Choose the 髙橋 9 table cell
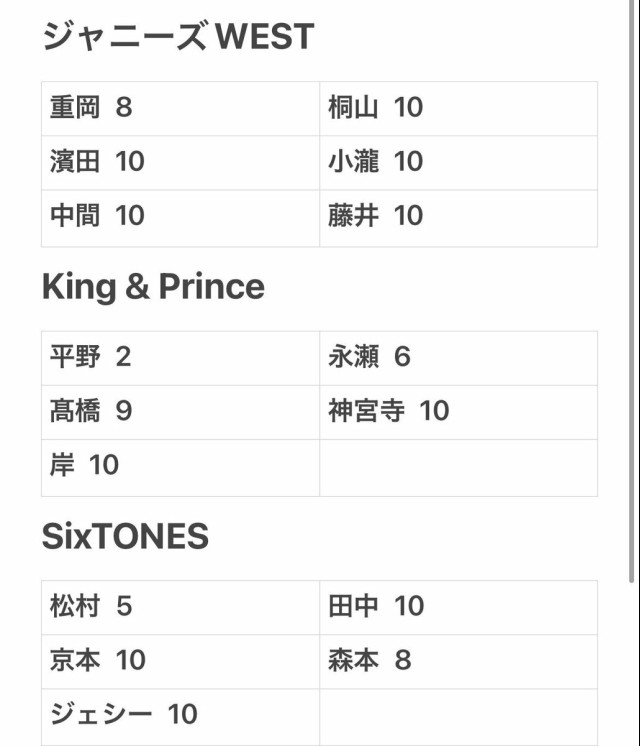 coord(180,412)
